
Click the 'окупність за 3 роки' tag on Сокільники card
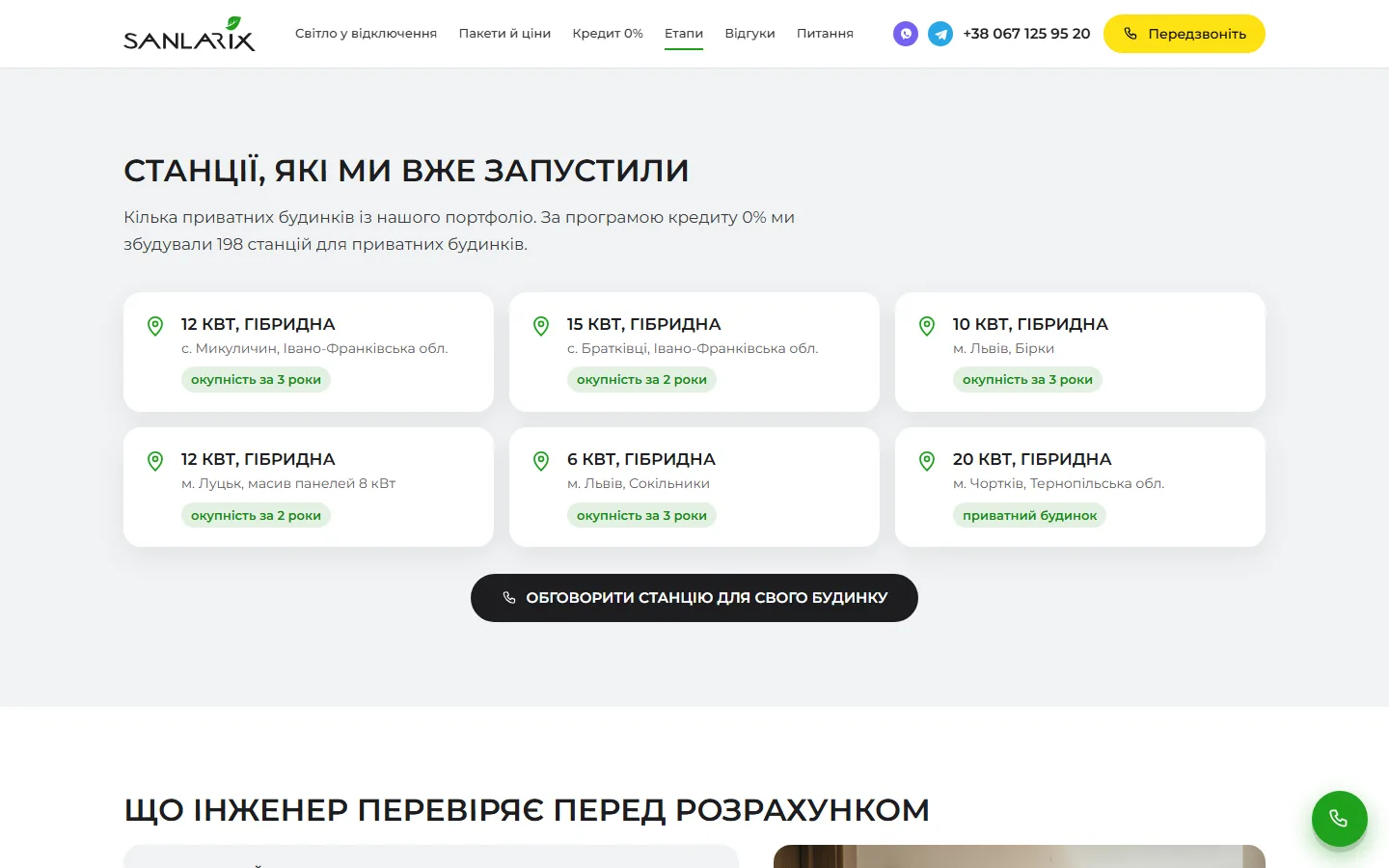click(x=641, y=515)
